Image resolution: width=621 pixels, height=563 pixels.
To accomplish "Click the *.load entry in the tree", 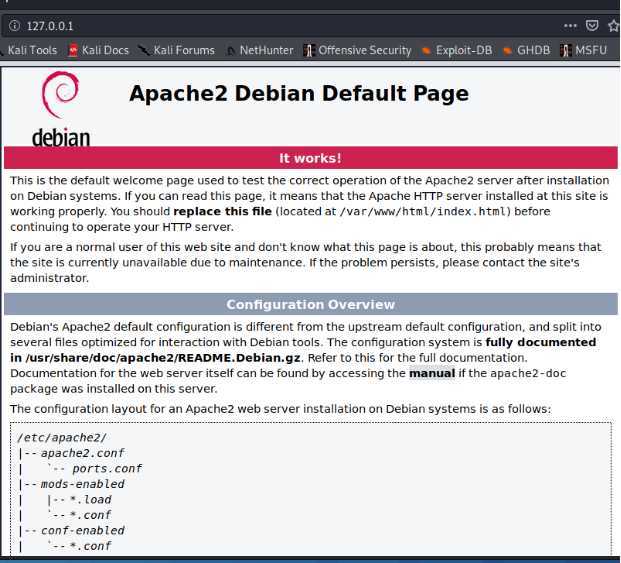I will coord(90,500).
